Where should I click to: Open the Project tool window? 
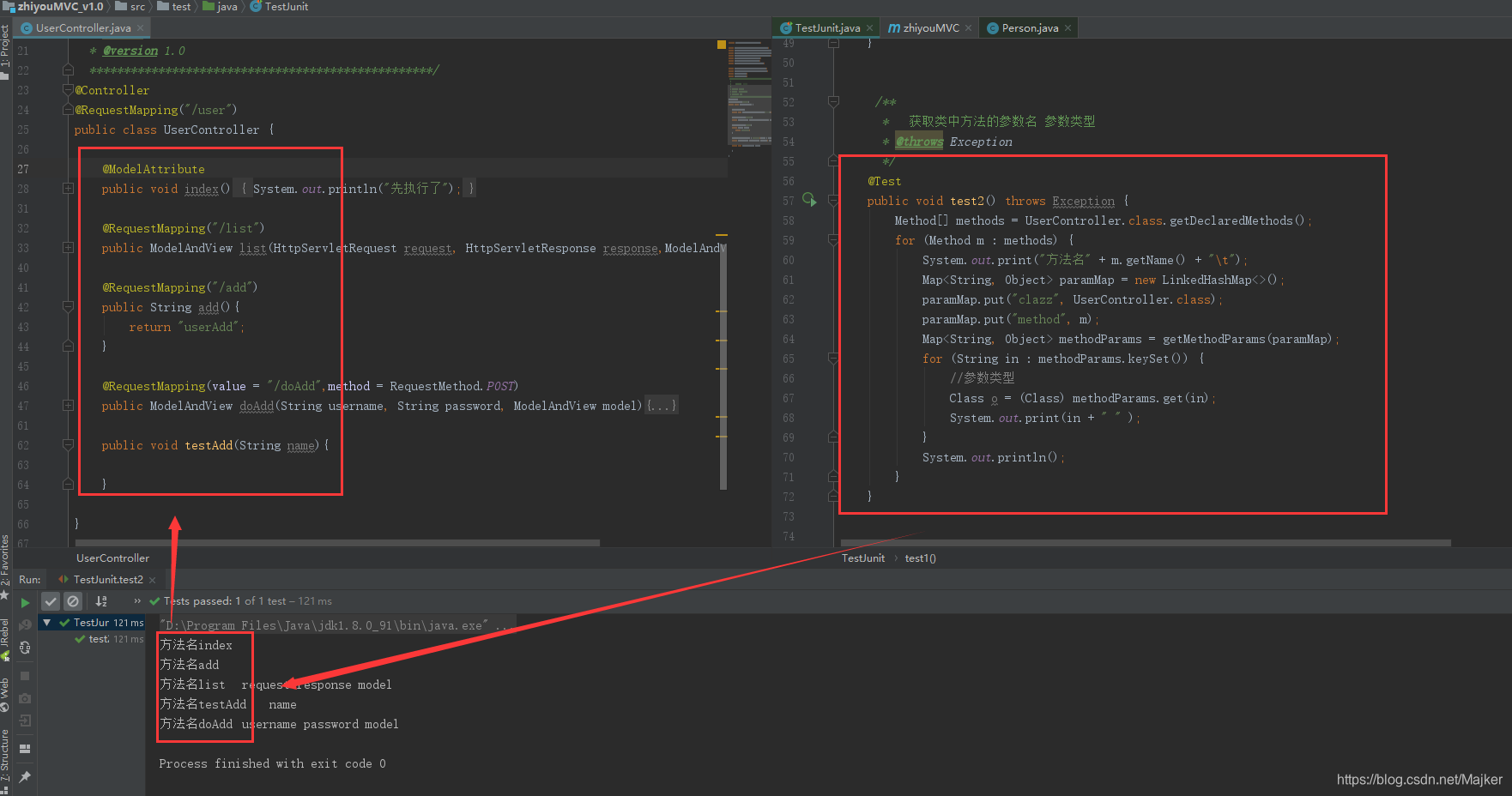[5, 51]
